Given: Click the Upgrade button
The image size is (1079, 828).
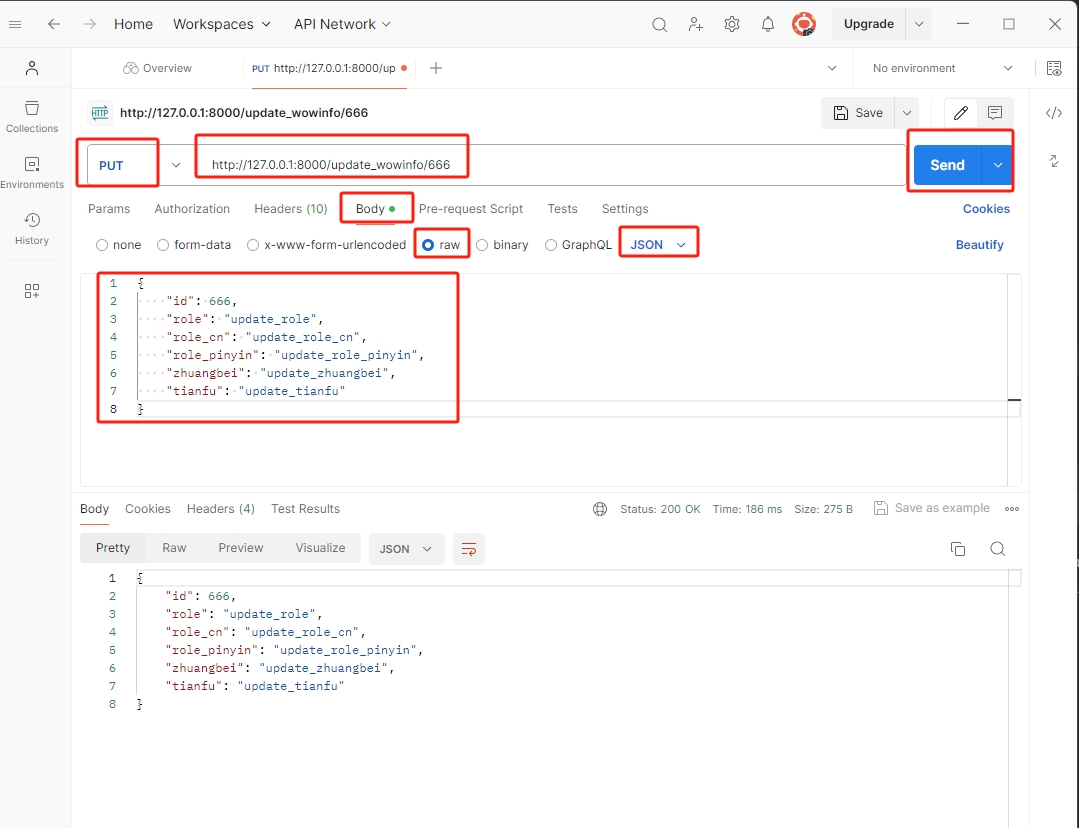Looking at the screenshot, I should click(868, 24).
